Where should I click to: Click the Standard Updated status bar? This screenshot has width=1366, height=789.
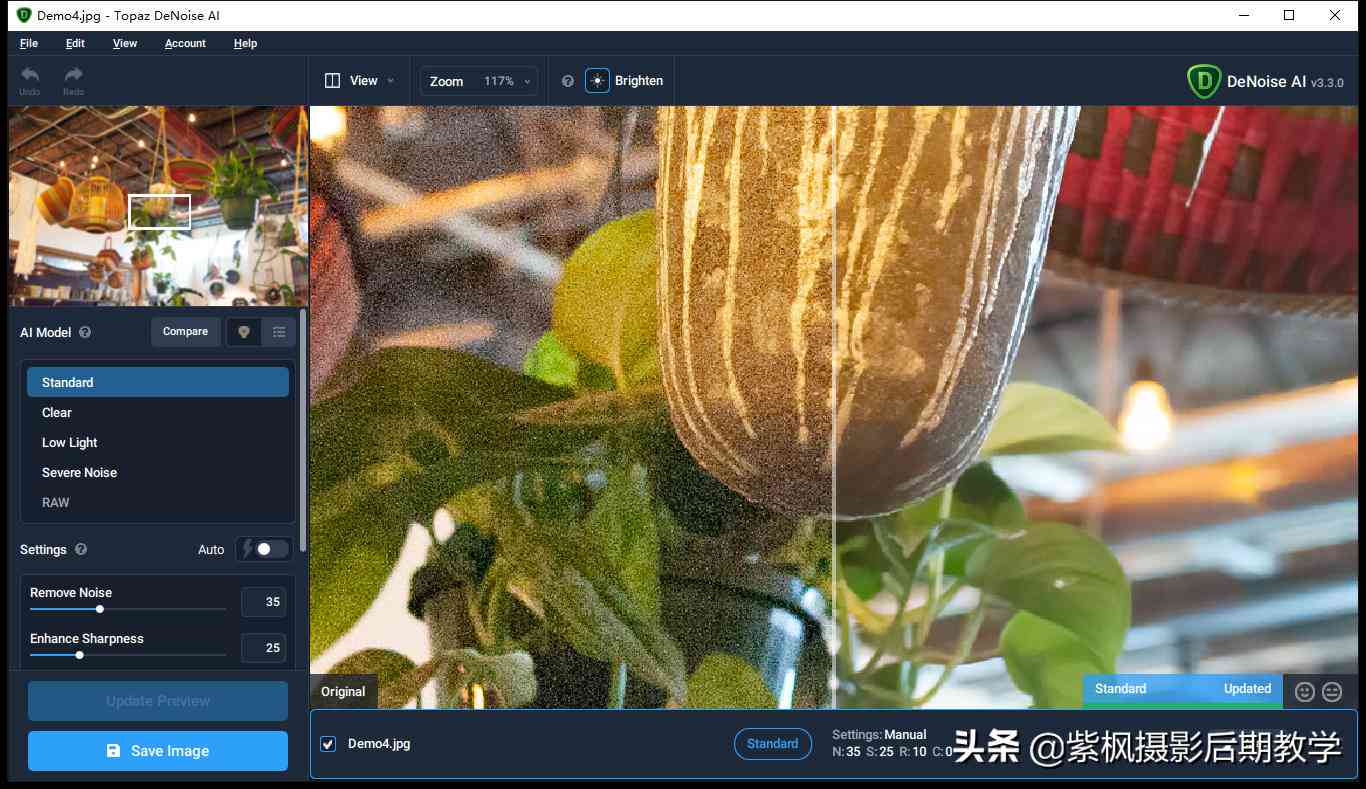coord(1182,690)
